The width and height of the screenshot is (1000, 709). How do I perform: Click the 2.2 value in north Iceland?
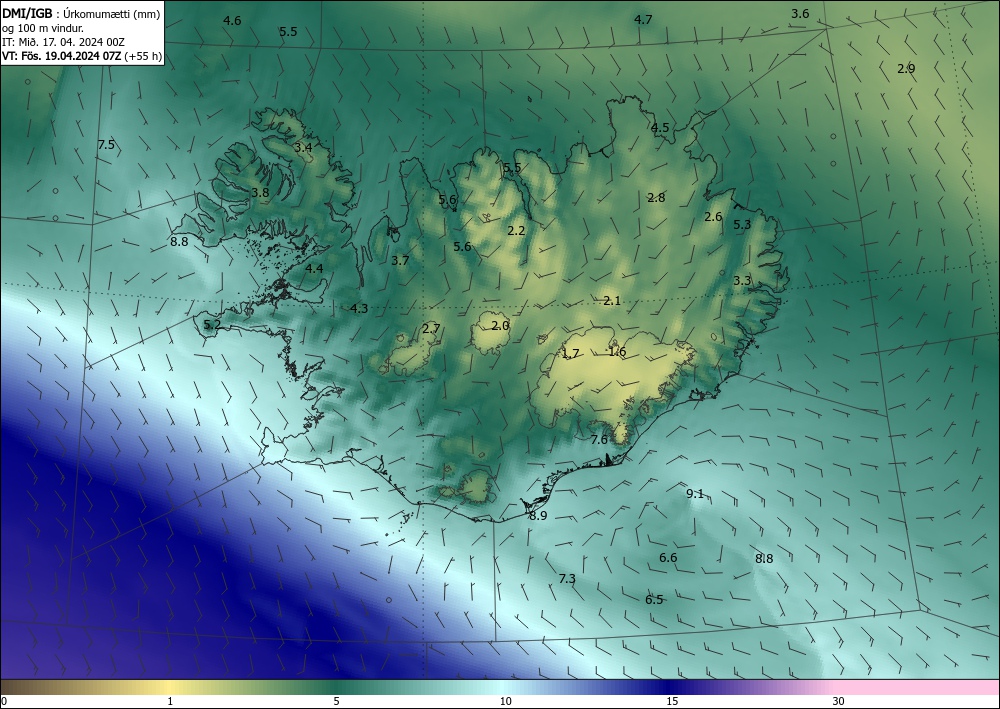[516, 230]
